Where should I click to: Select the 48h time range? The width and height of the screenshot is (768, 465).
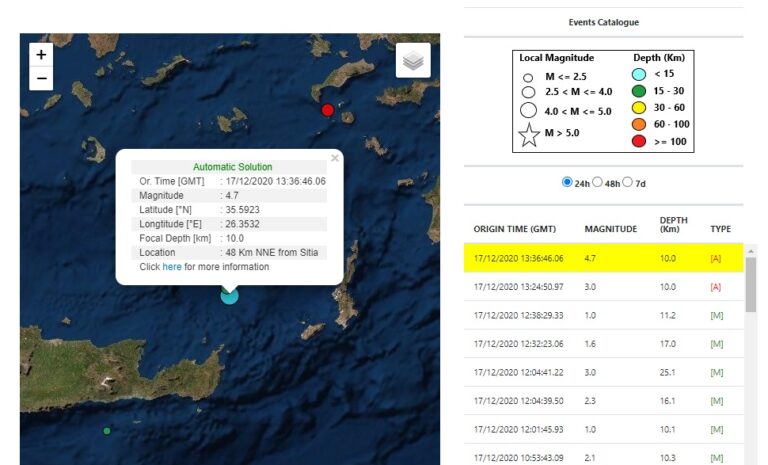click(x=598, y=182)
